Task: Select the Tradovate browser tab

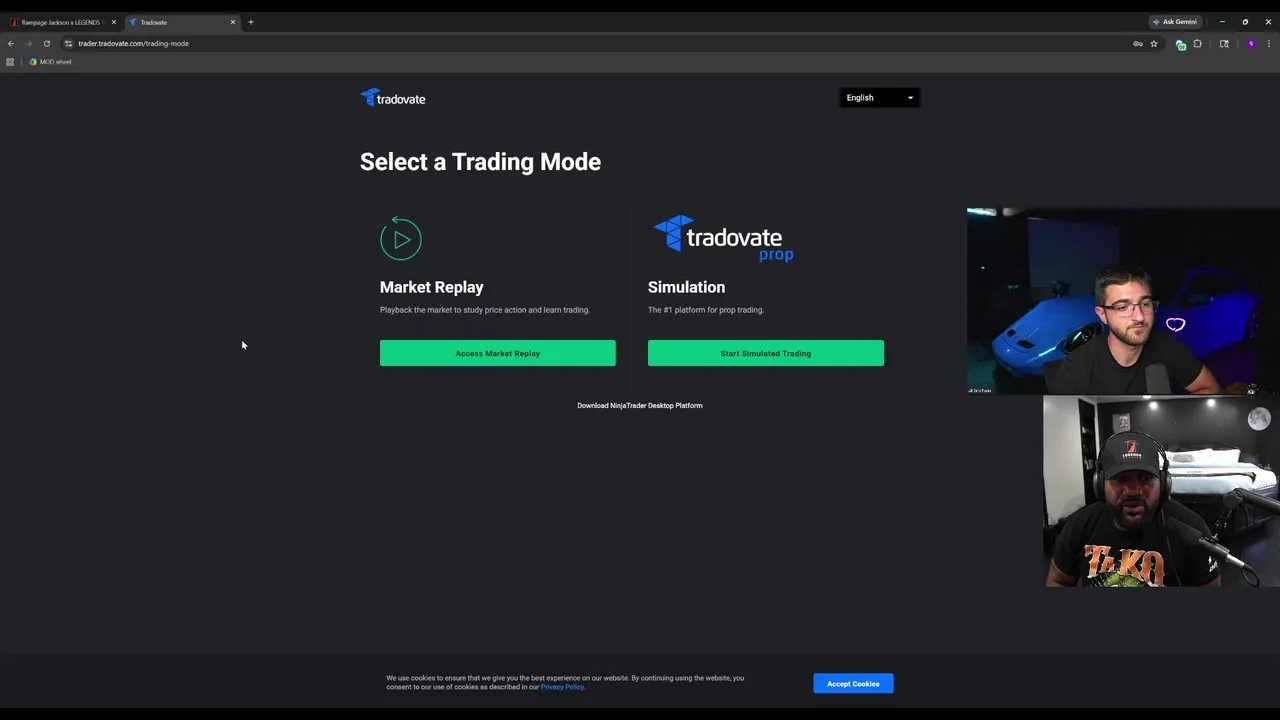Action: 182,22
